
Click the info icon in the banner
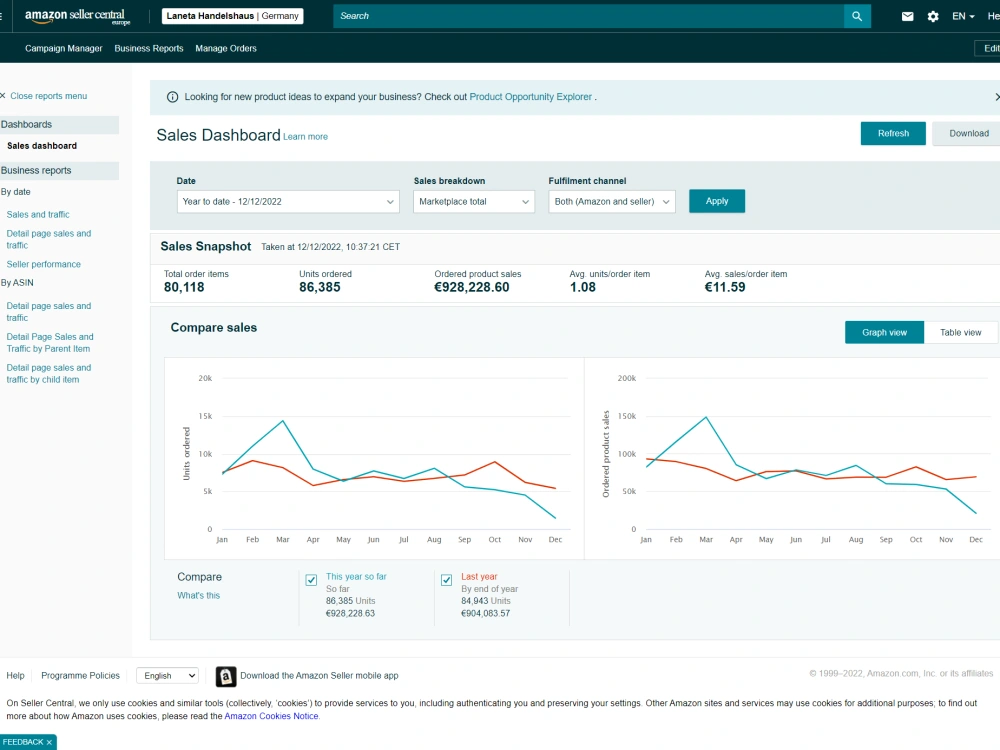[172, 97]
